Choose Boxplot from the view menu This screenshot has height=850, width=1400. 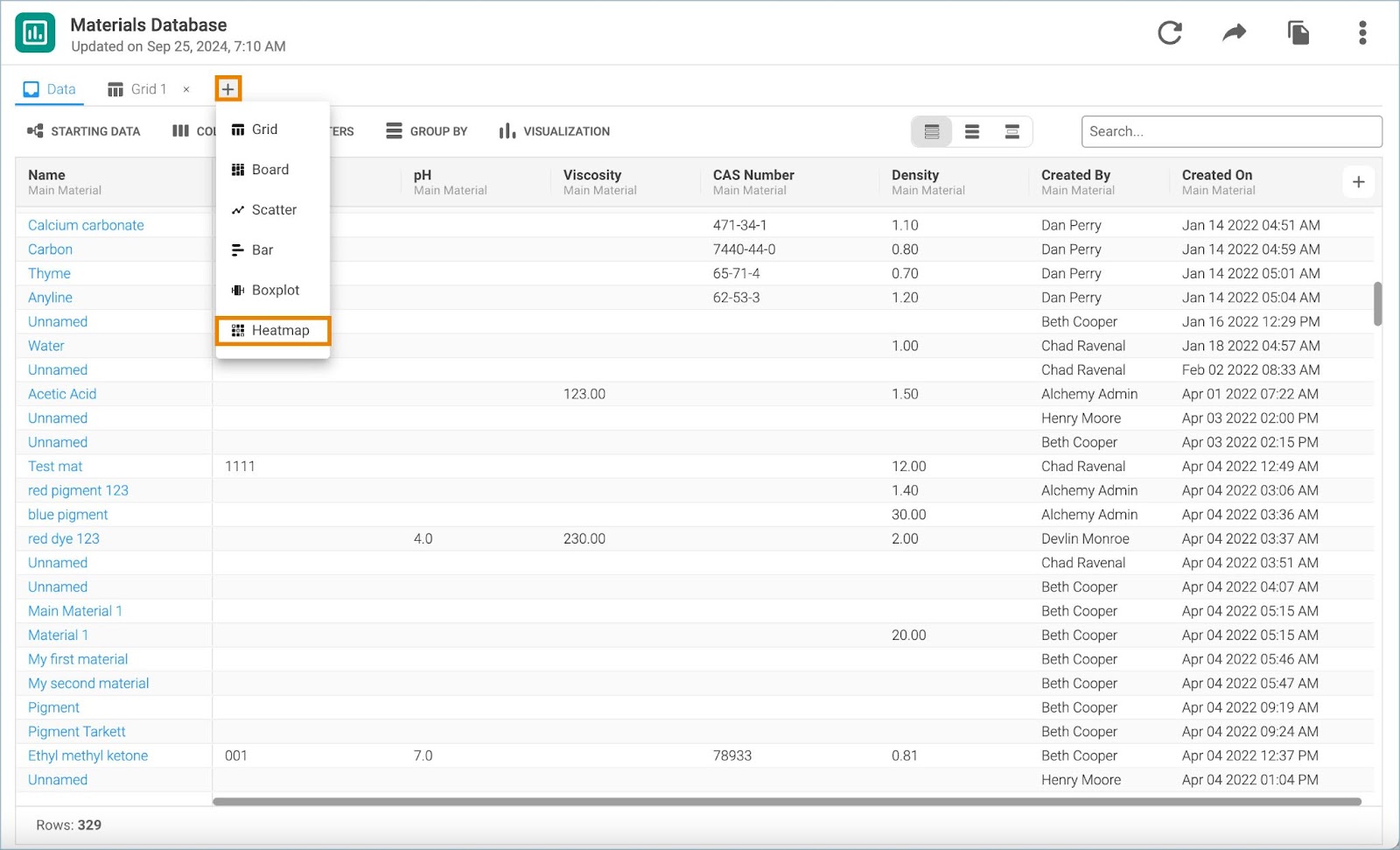[x=273, y=291]
